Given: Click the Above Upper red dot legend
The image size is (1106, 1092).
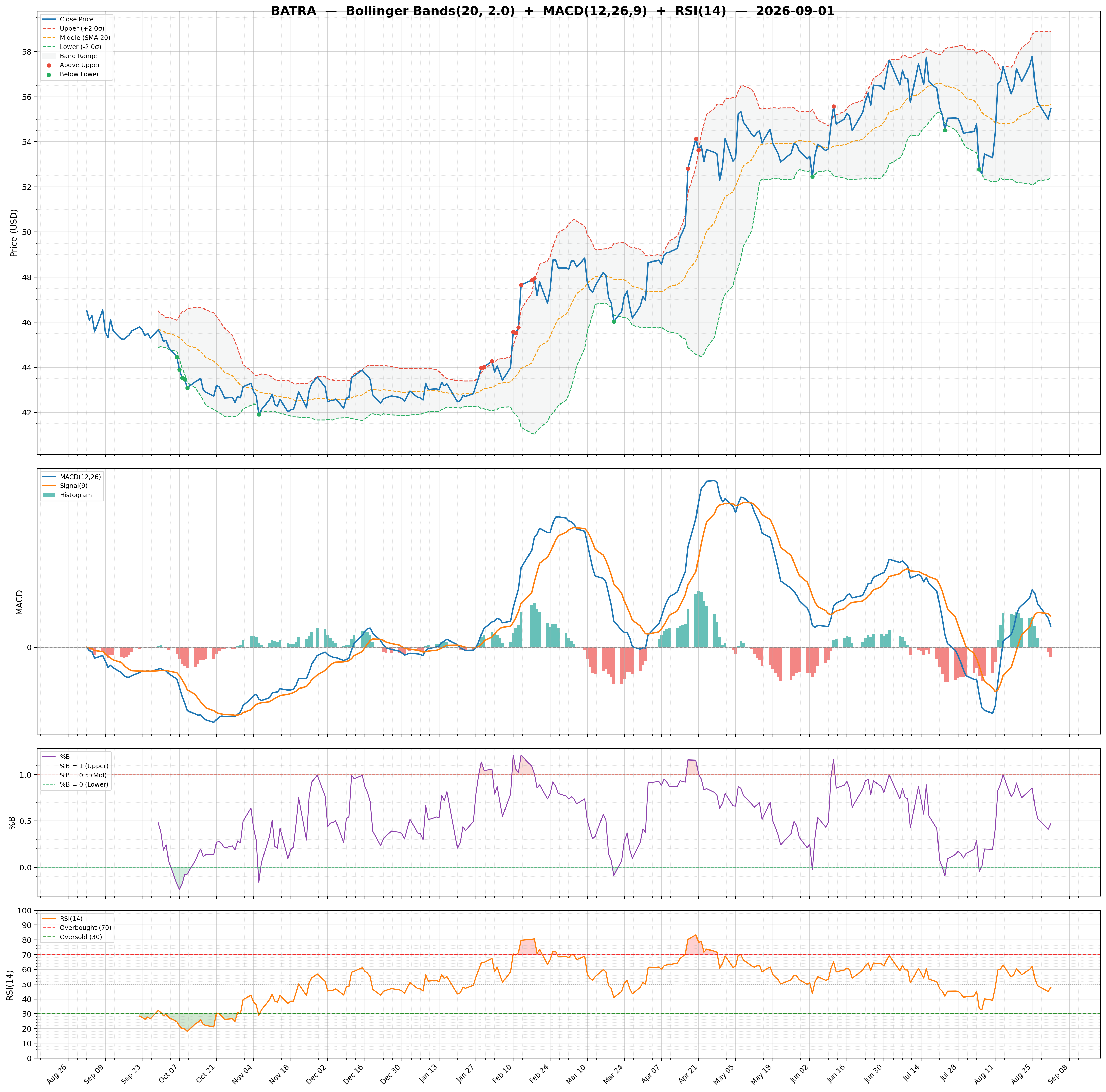Looking at the screenshot, I should [49, 65].
